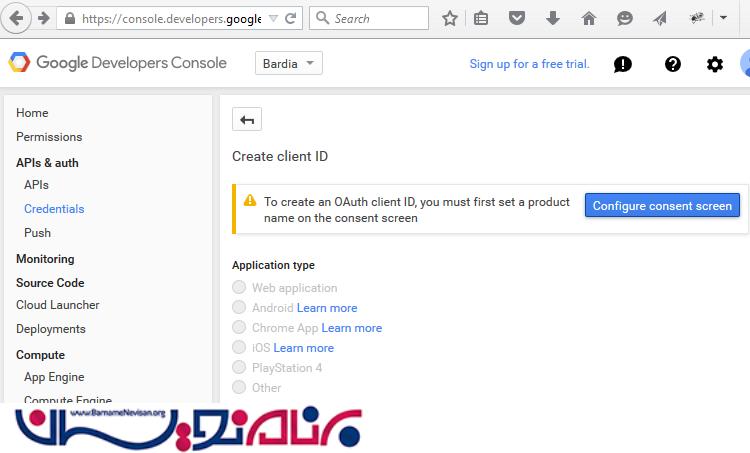This screenshot has height=453, width=750.
Task: Open the console feedback exclamation icon
Action: tap(622, 64)
